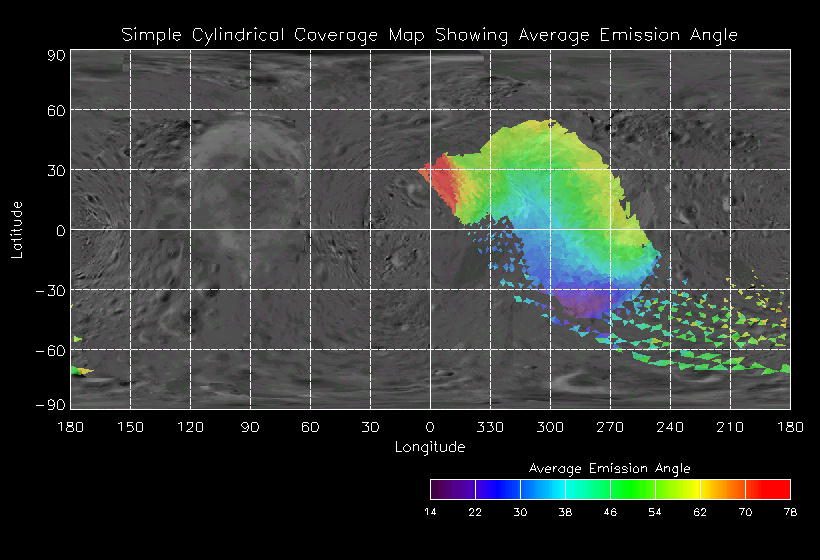Click the latitude tick label '90'
This screenshot has height=560, width=820.
pyautogui.click(x=56, y=55)
